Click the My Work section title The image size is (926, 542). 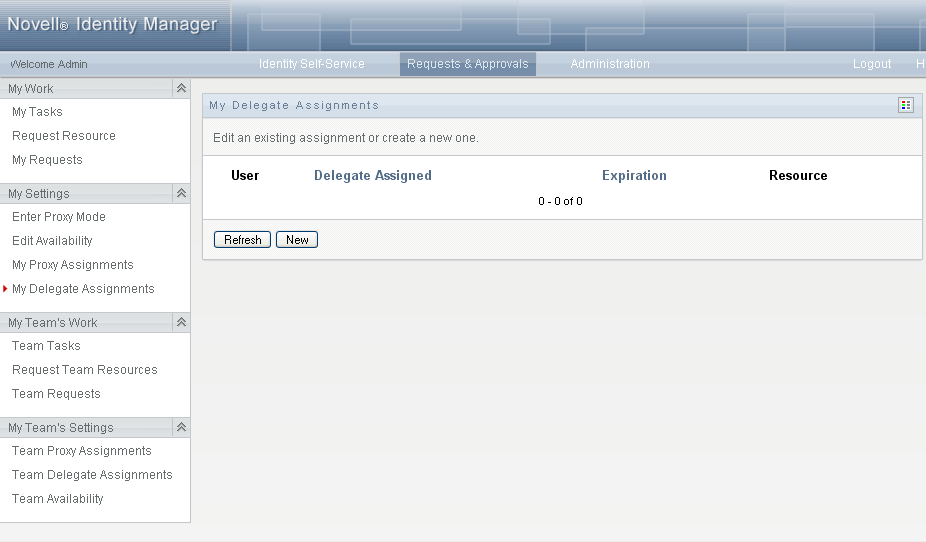coord(31,89)
